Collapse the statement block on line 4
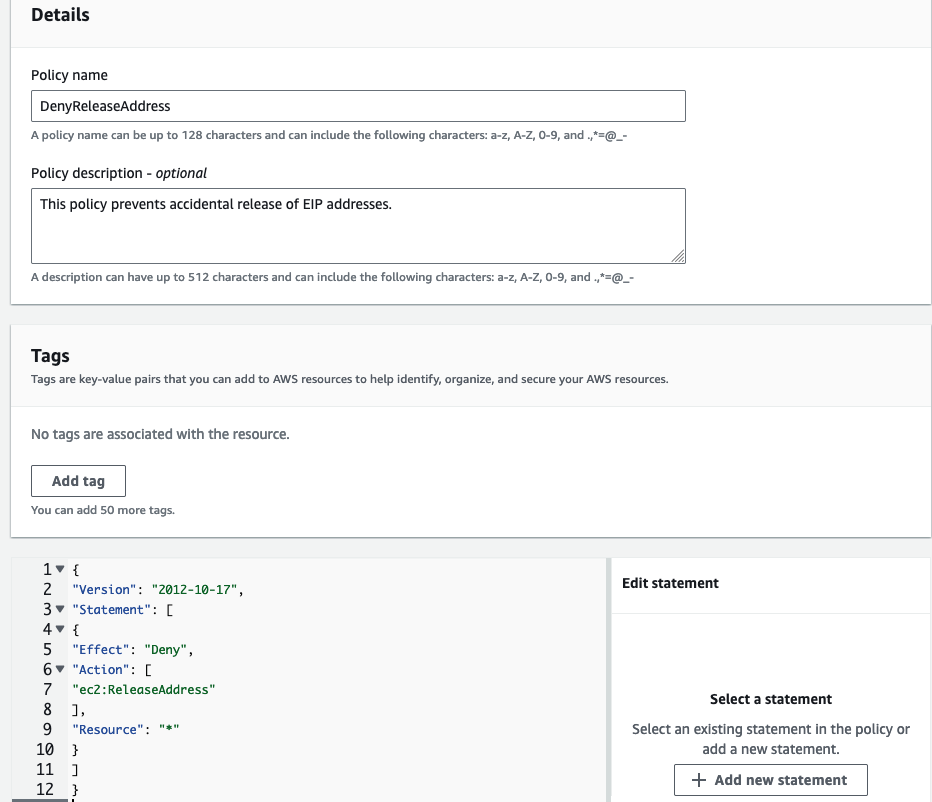Screen dimensions: 932x802 (58, 629)
